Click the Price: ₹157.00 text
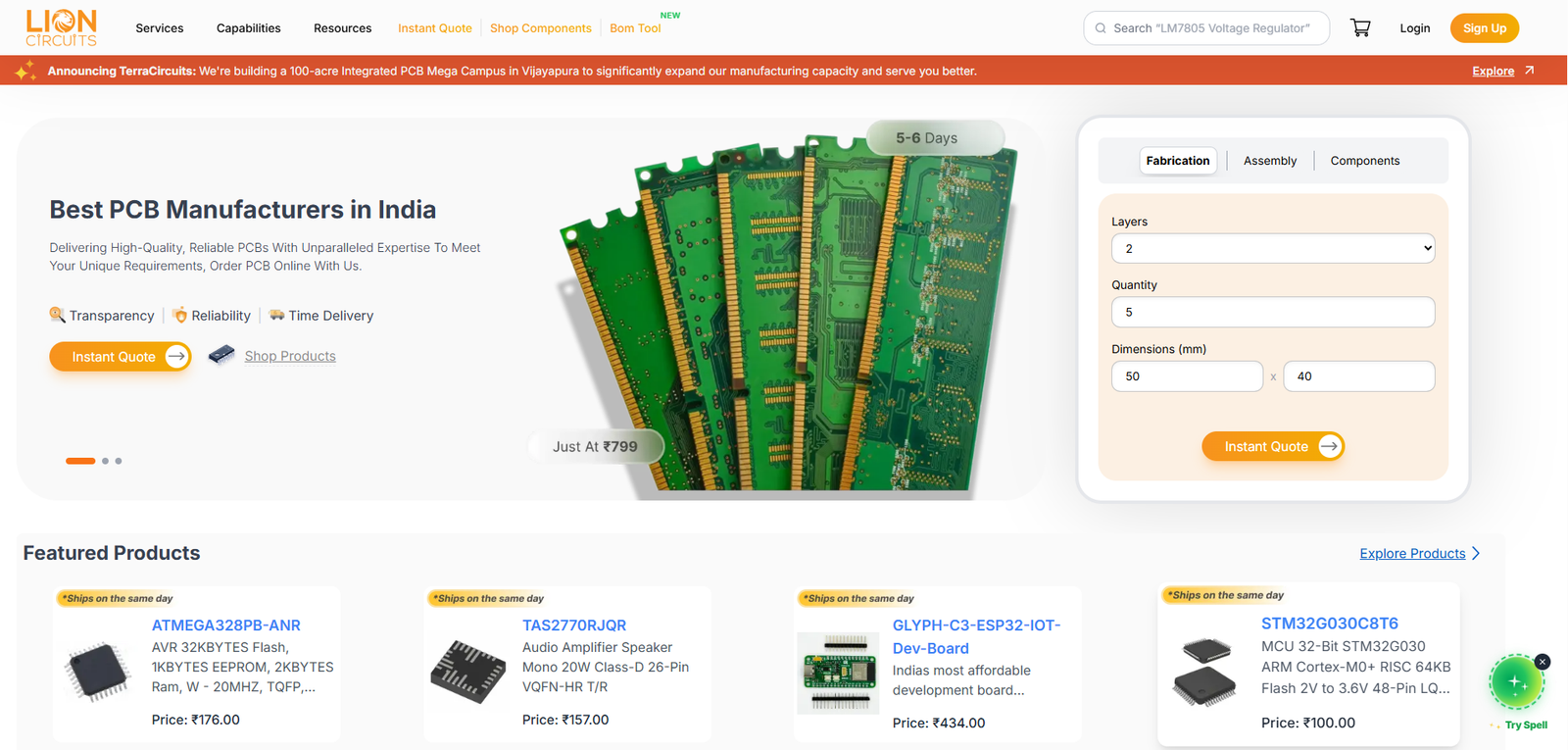 [565, 720]
